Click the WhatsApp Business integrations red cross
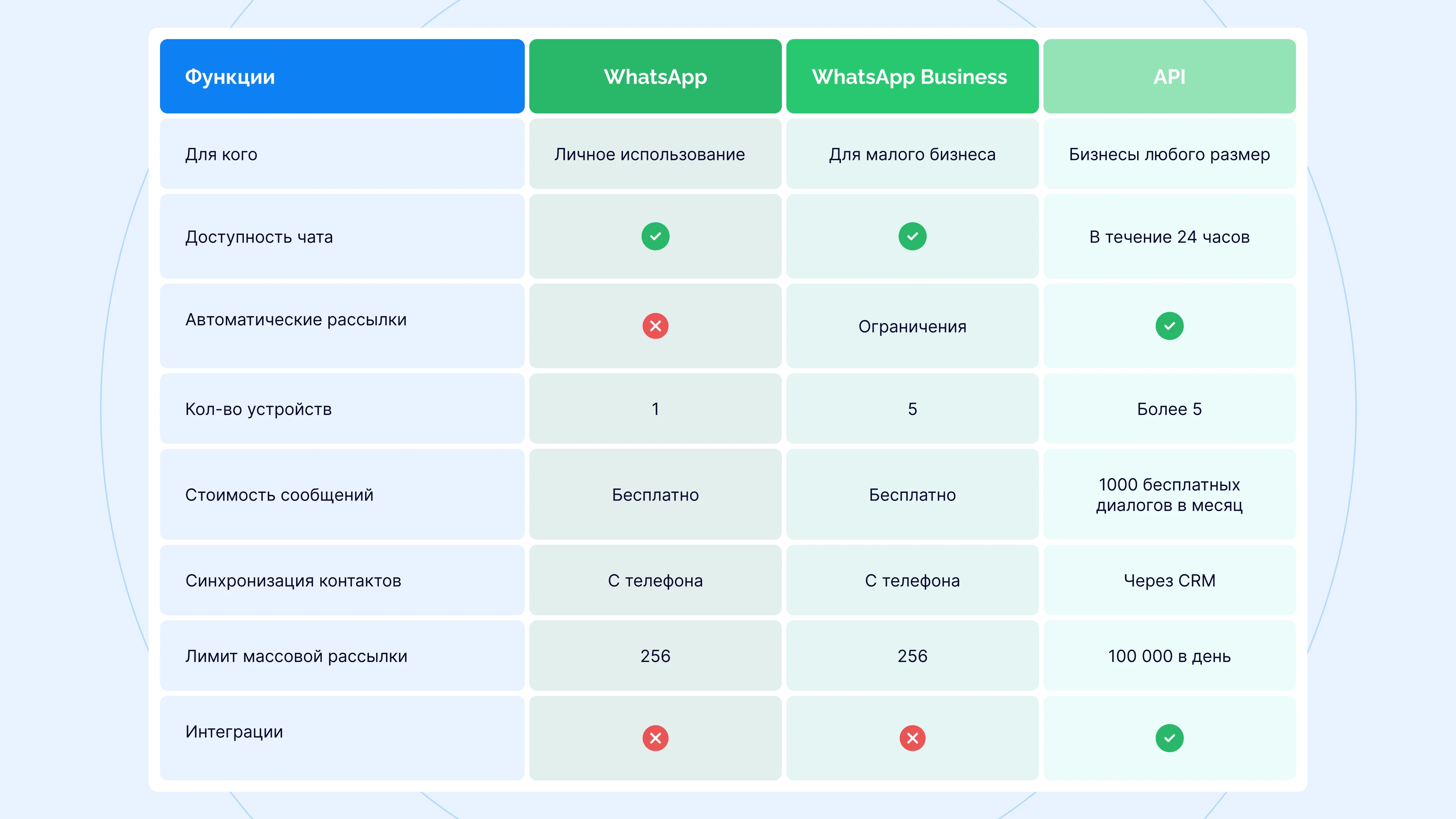This screenshot has height=819, width=1456. click(x=912, y=737)
